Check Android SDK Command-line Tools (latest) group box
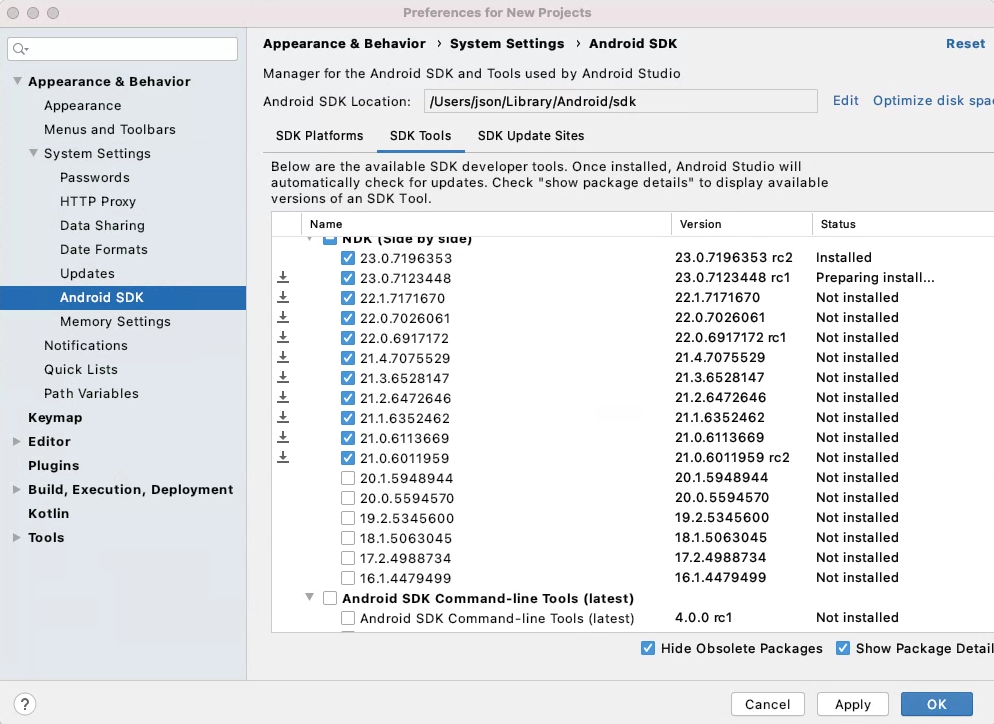This screenshot has height=724, width=994. click(330, 598)
